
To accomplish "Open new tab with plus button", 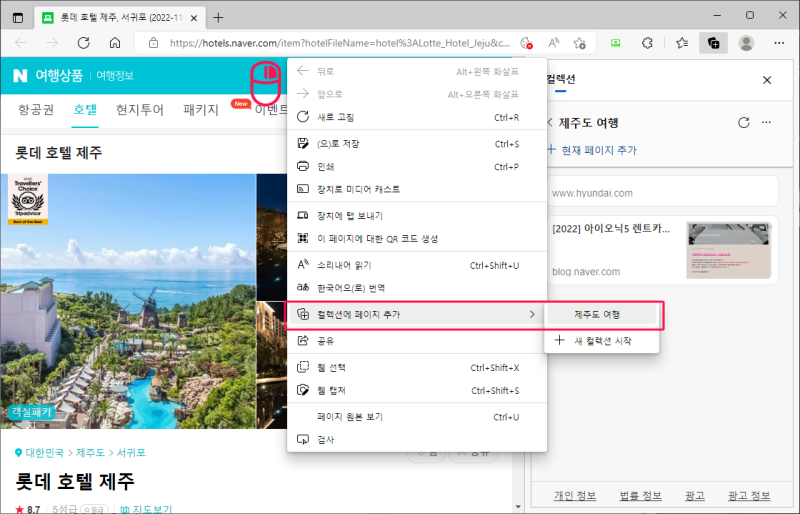I will coord(218,18).
